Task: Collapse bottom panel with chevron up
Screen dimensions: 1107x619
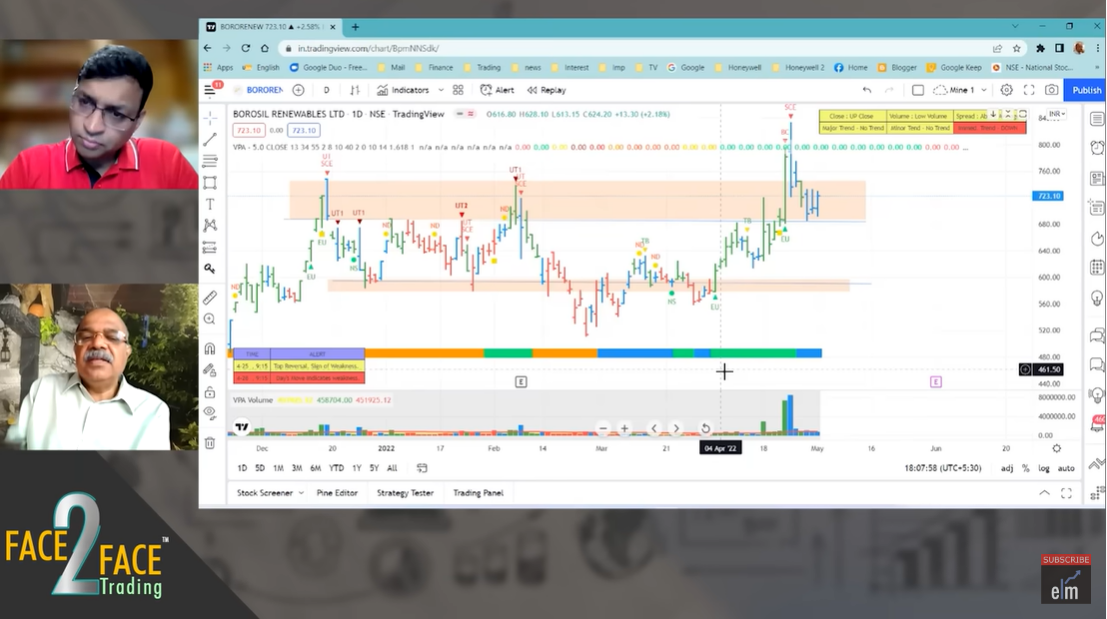Action: [x=1044, y=493]
